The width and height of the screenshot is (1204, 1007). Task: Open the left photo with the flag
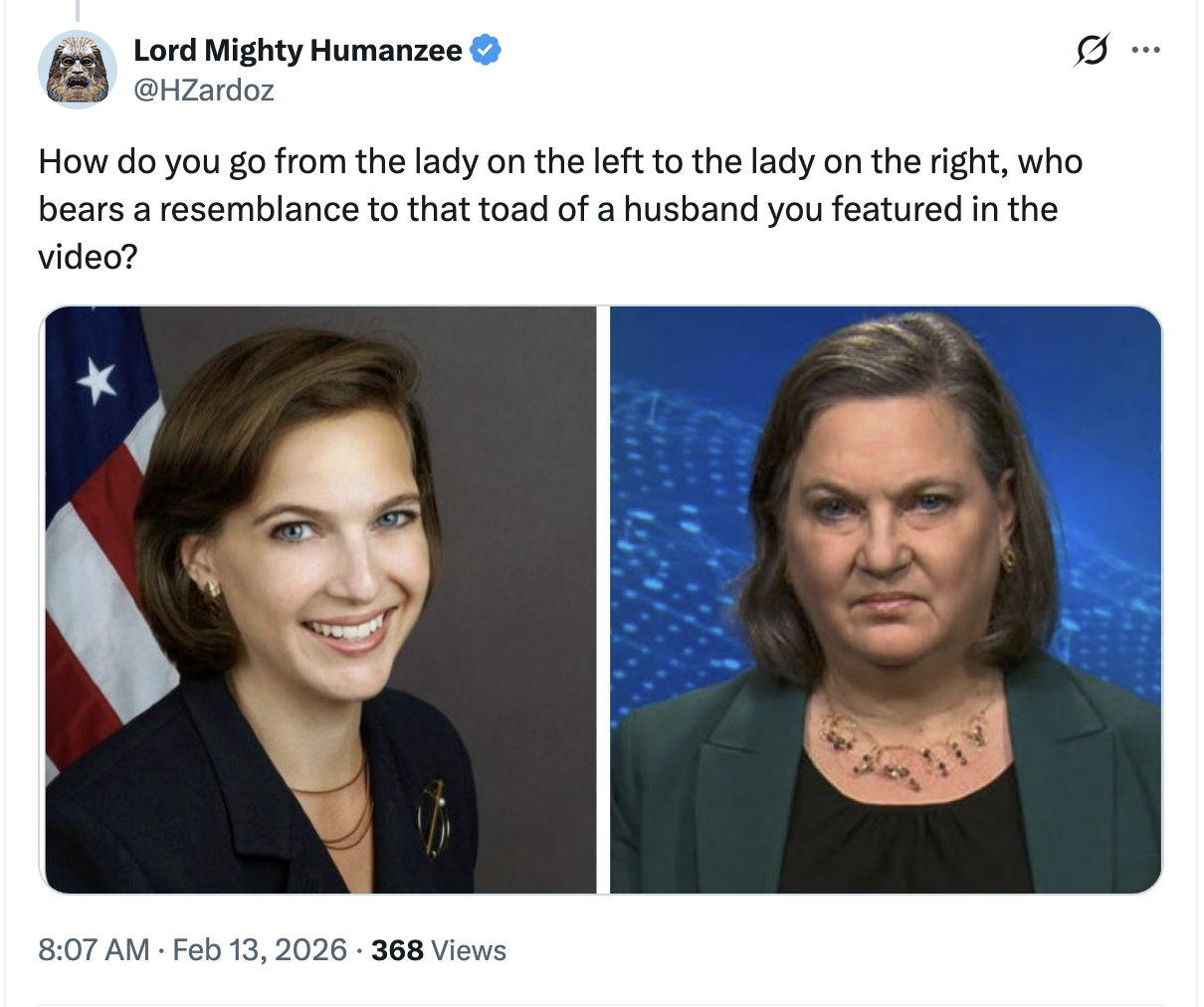tap(318, 599)
